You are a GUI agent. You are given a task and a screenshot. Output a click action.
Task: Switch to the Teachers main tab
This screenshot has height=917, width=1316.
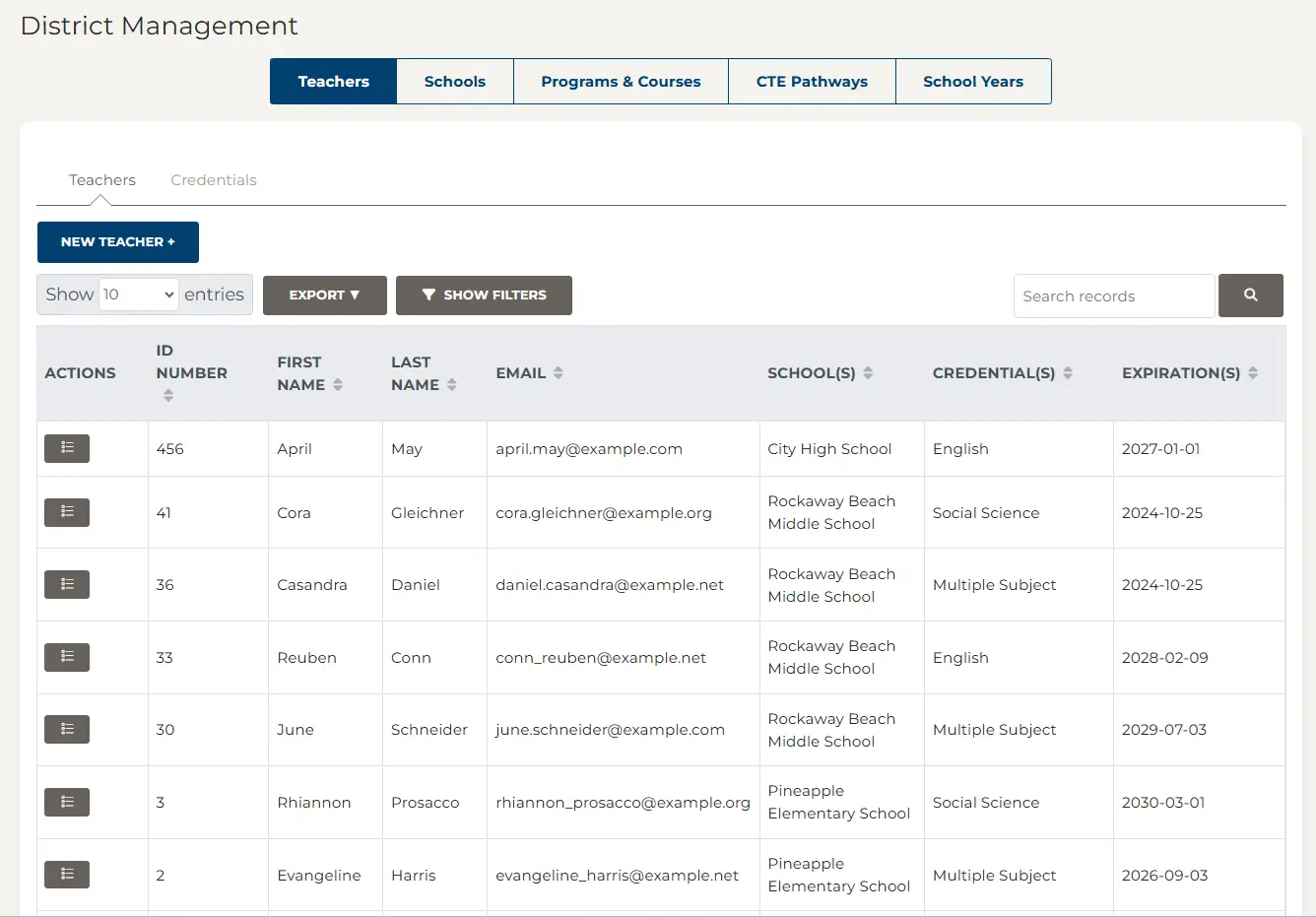tap(334, 81)
